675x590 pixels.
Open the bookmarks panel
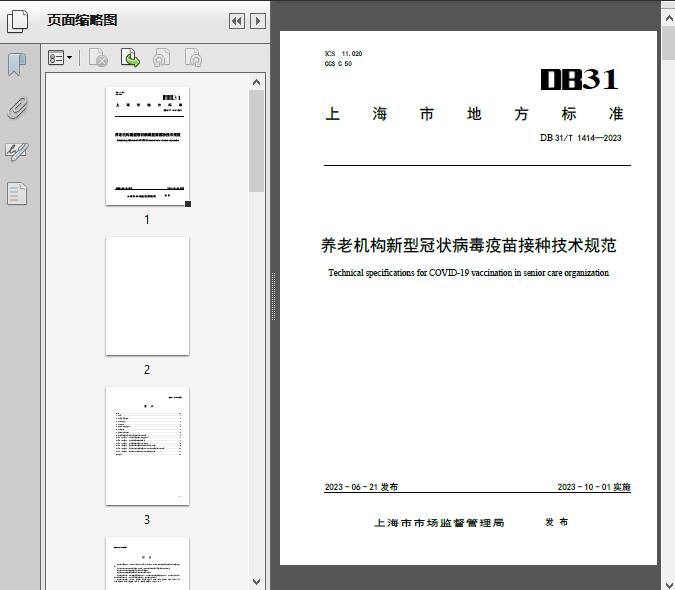(17, 65)
